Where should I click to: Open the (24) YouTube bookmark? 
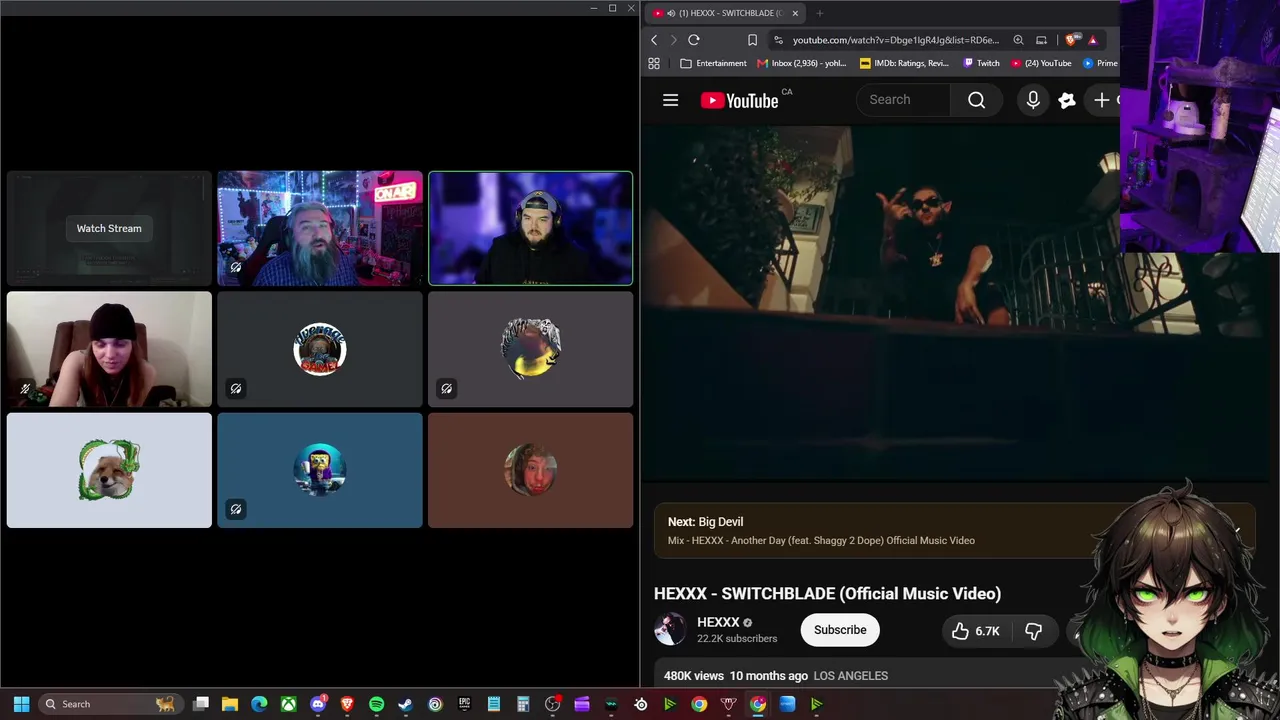[1041, 63]
